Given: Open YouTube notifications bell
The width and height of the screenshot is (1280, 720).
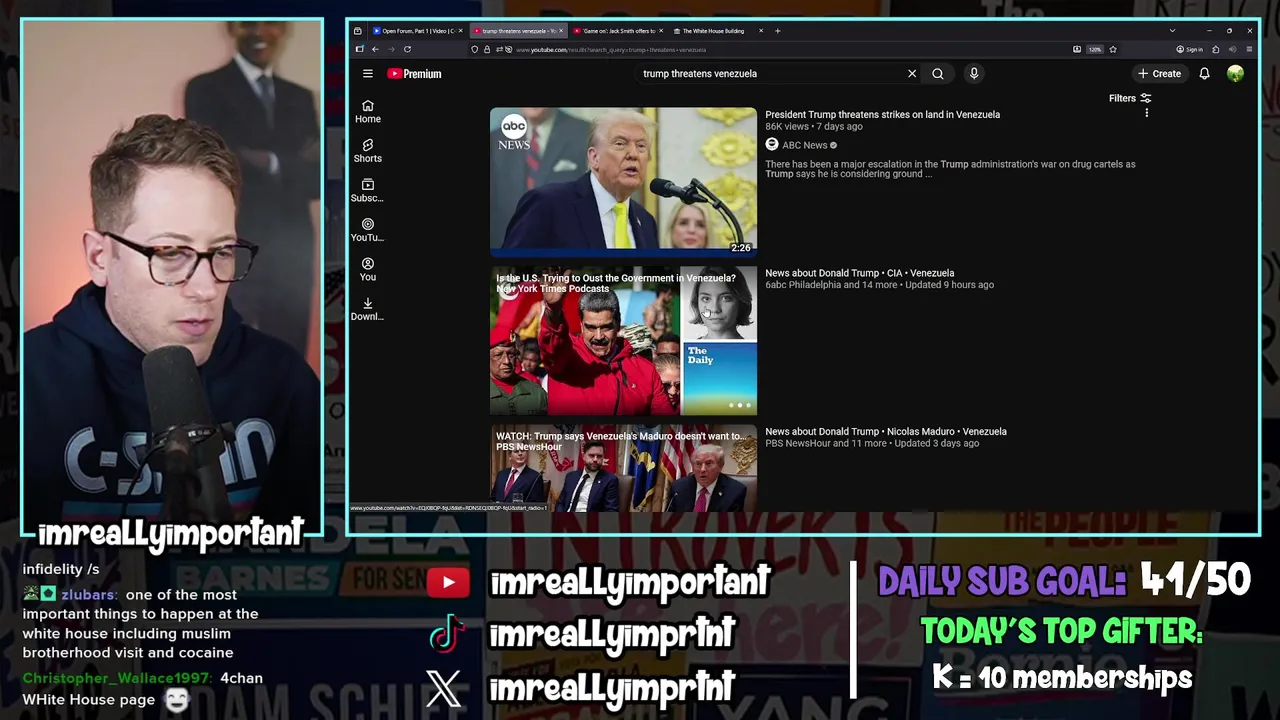Looking at the screenshot, I should point(1205,74).
